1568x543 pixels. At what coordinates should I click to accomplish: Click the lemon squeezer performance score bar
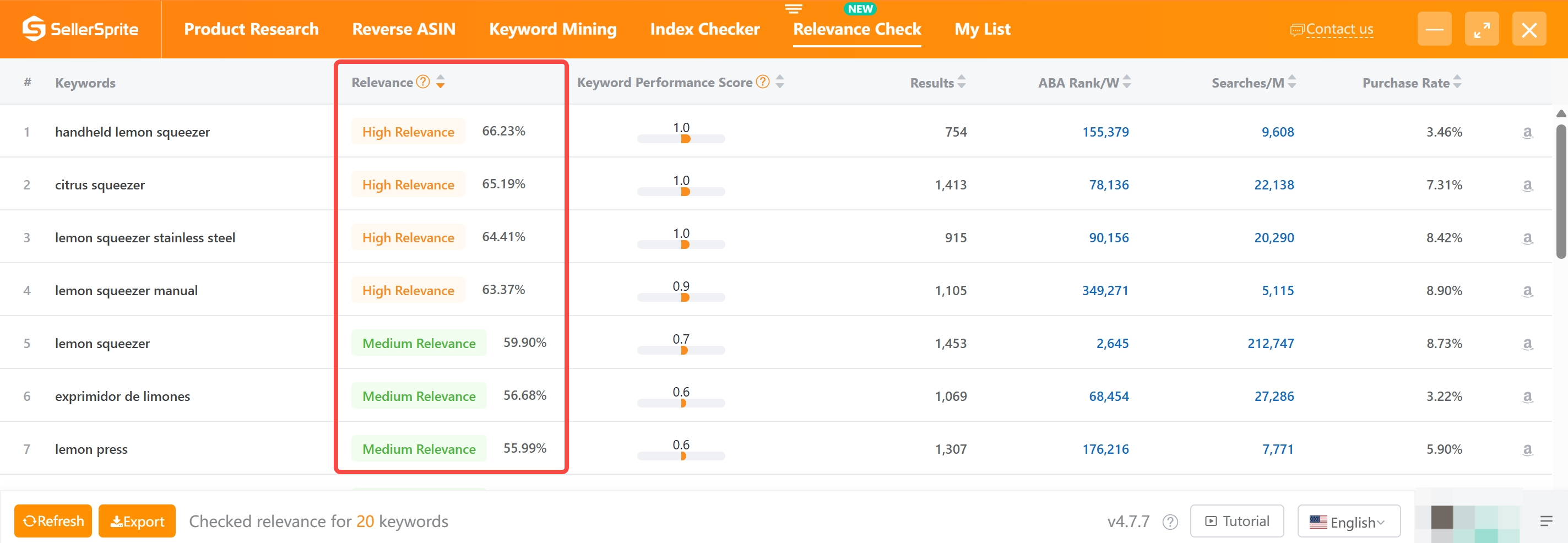681,350
